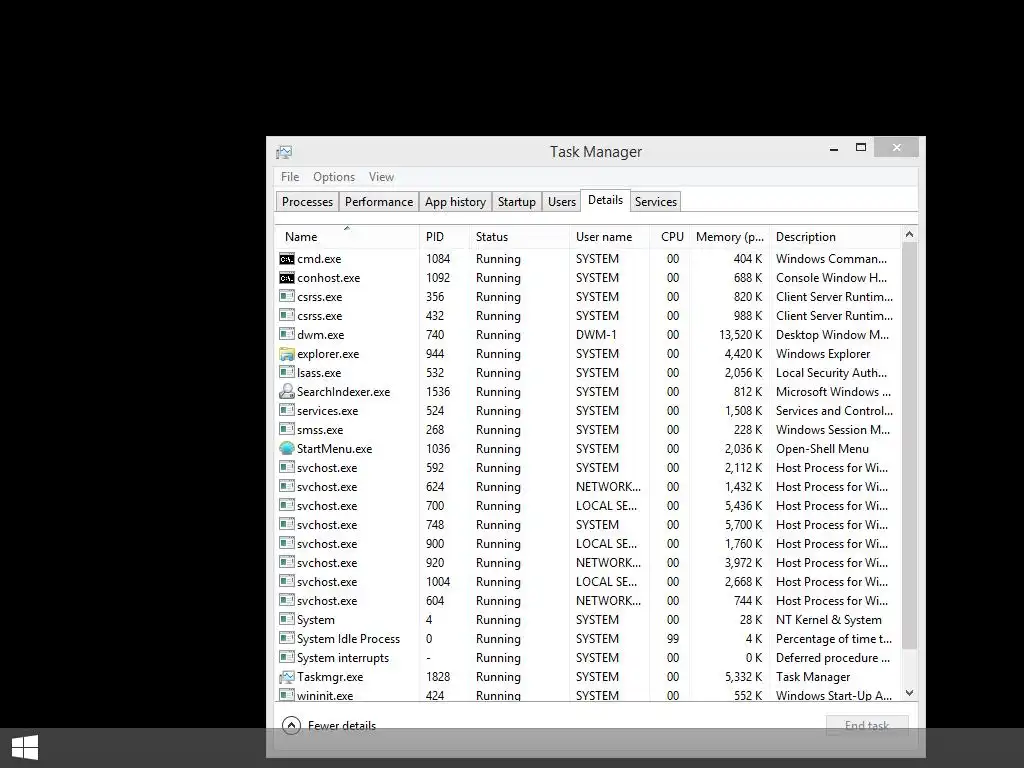Select the svchost.exe row with PID 900

point(588,543)
